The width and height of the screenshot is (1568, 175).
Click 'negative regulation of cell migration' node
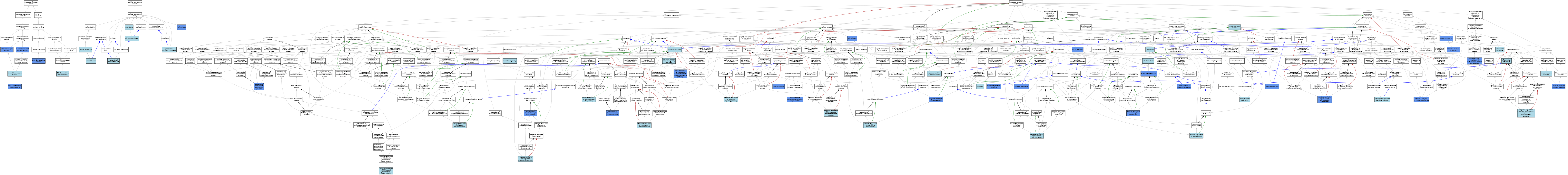(934, 73)
